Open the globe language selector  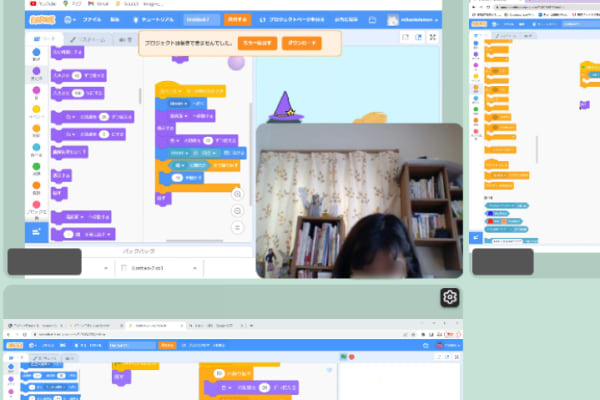[x=69, y=19]
